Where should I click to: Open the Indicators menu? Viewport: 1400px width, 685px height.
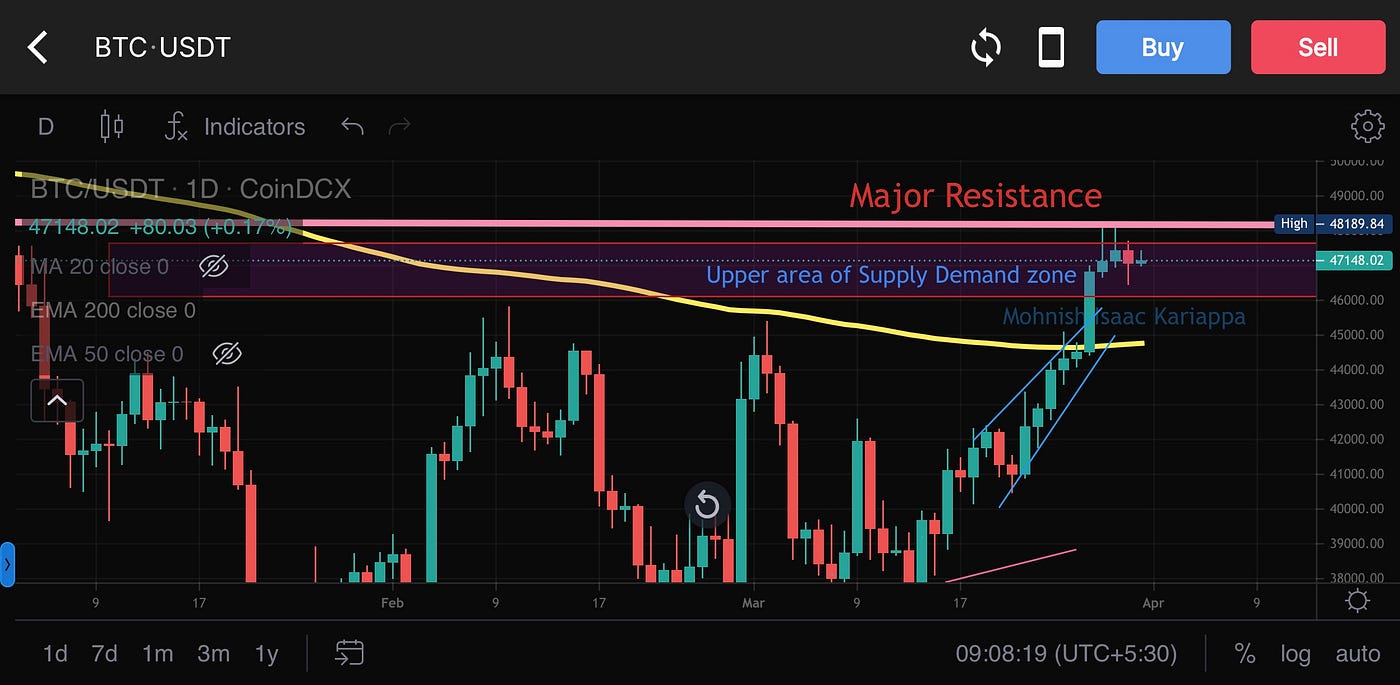[x=235, y=127]
